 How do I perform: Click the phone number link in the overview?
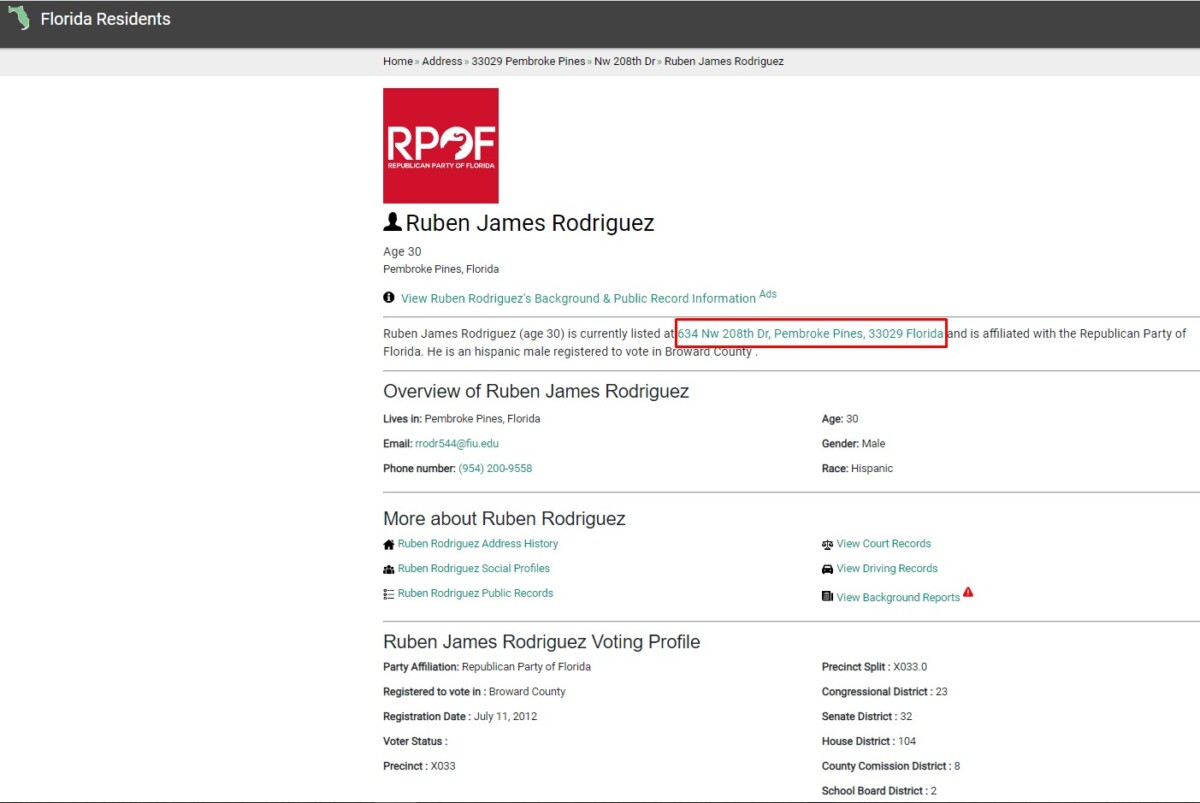coord(495,468)
